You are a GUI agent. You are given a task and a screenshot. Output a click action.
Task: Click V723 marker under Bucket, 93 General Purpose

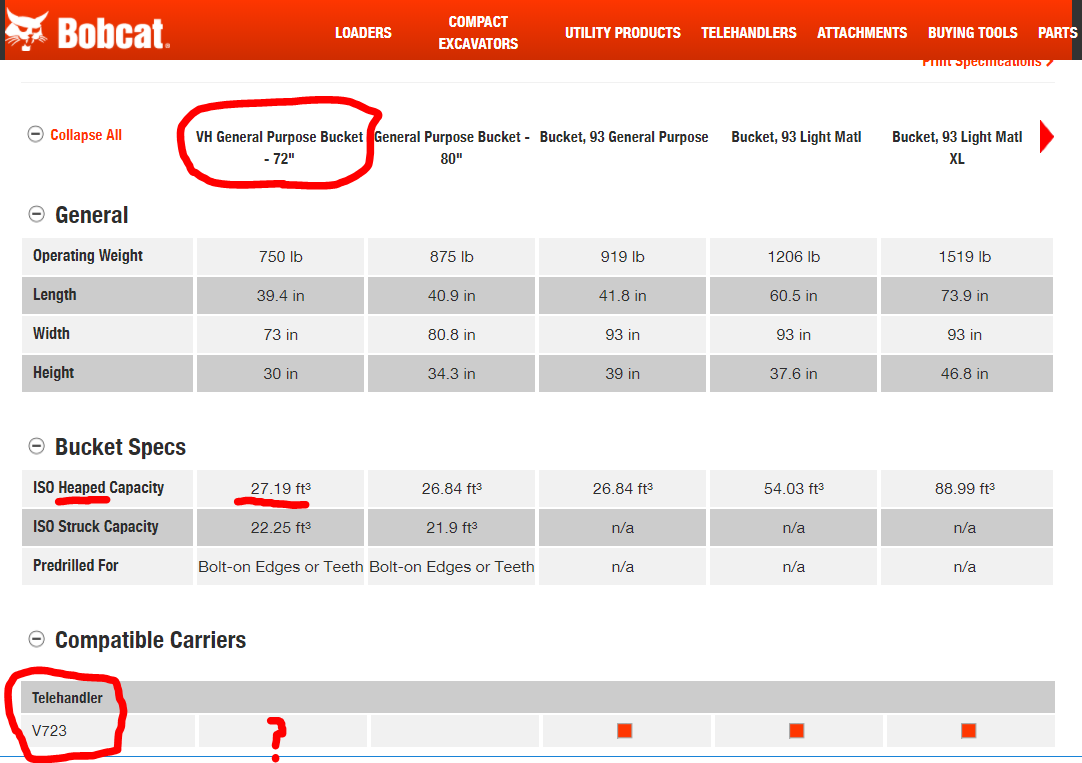(624, 731)
